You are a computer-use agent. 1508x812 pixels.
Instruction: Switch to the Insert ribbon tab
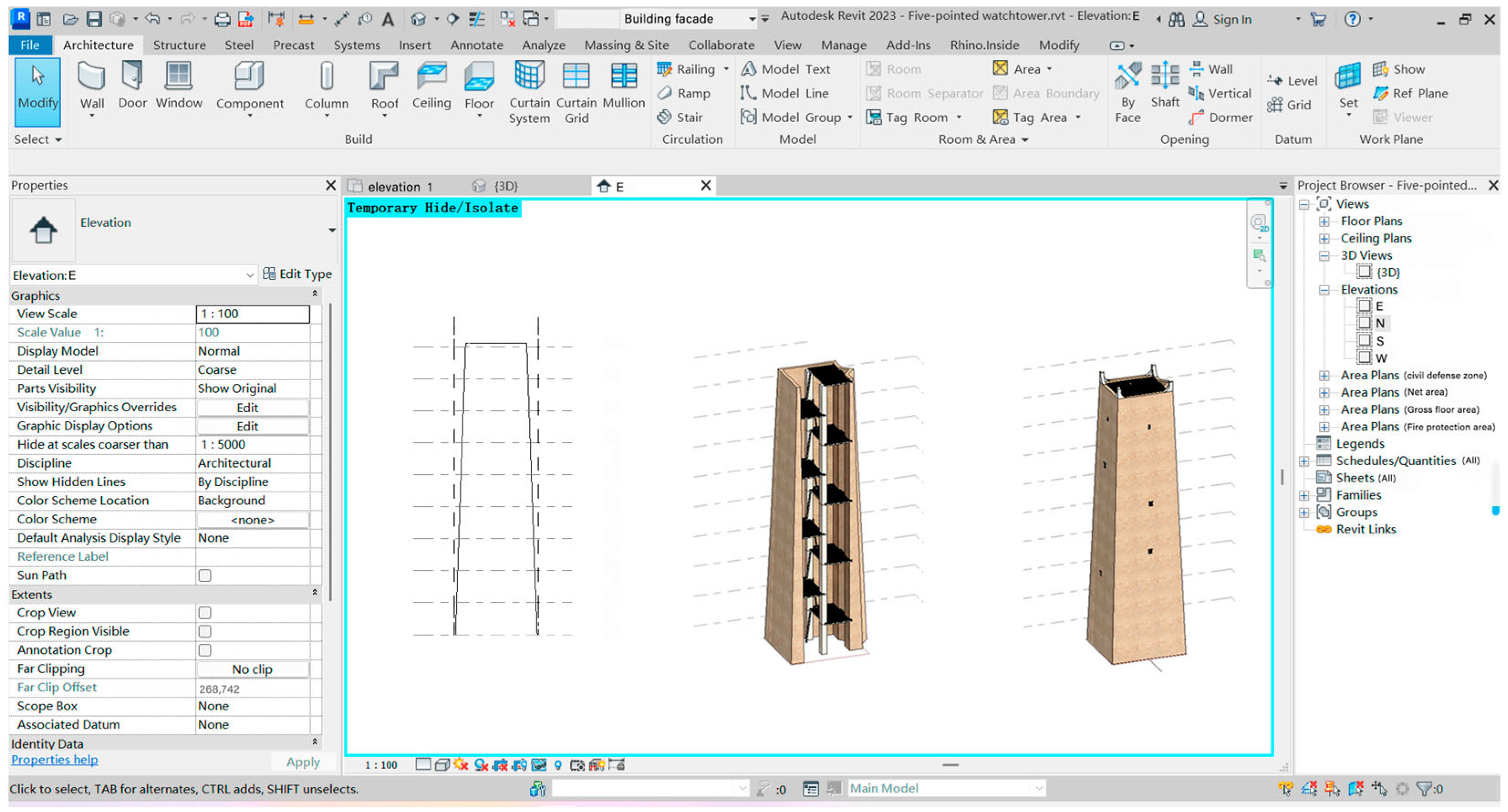(415, 45)
